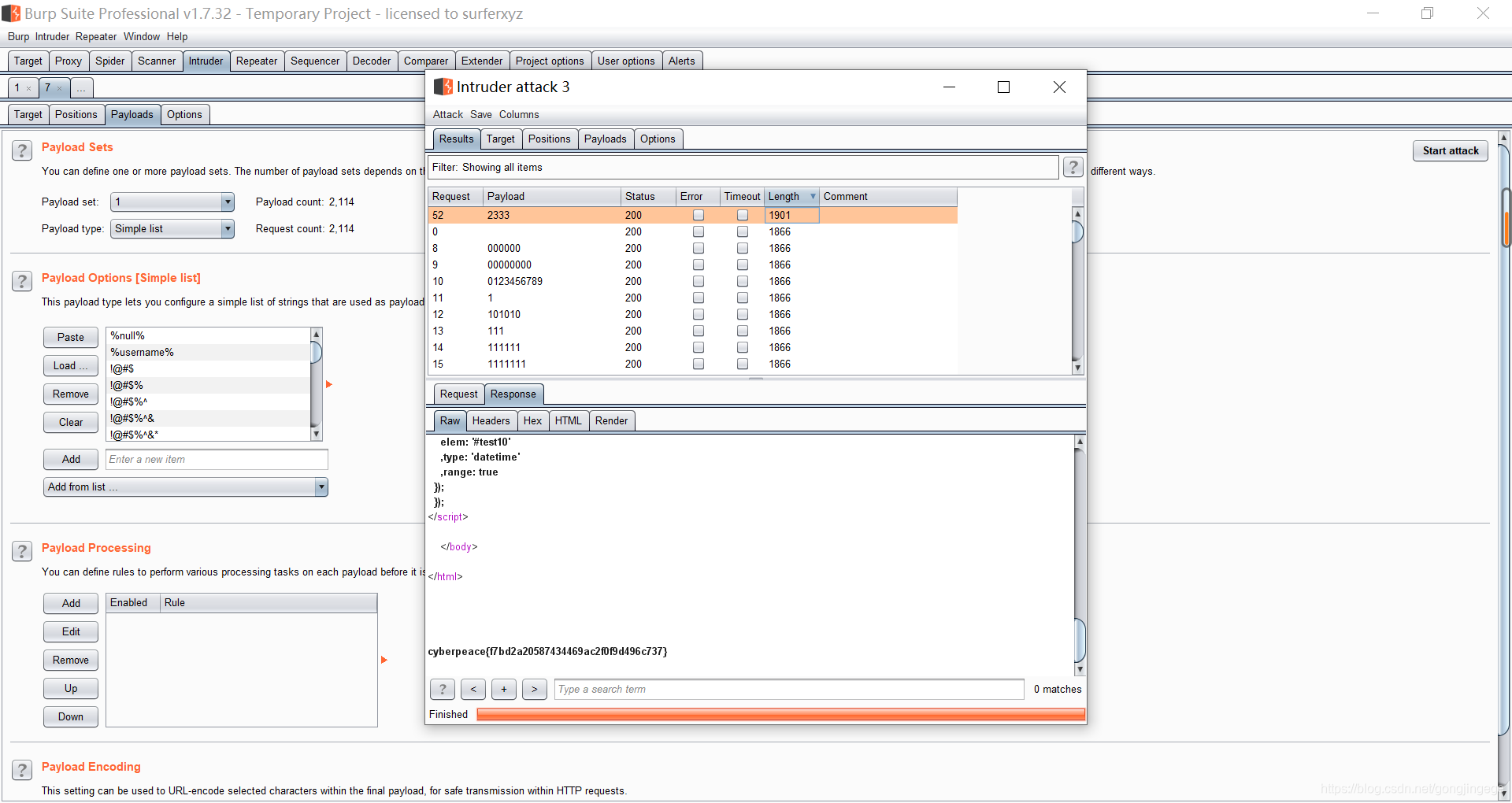Maximize the Intruder attack 3 window

pyautogui.click(x=1003, y=87)
